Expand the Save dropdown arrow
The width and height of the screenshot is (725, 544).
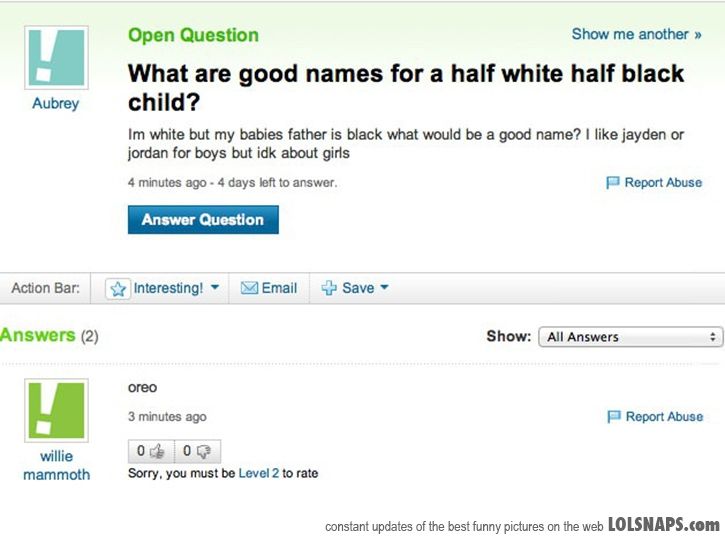pyautogui.click(x=384, y=288)
